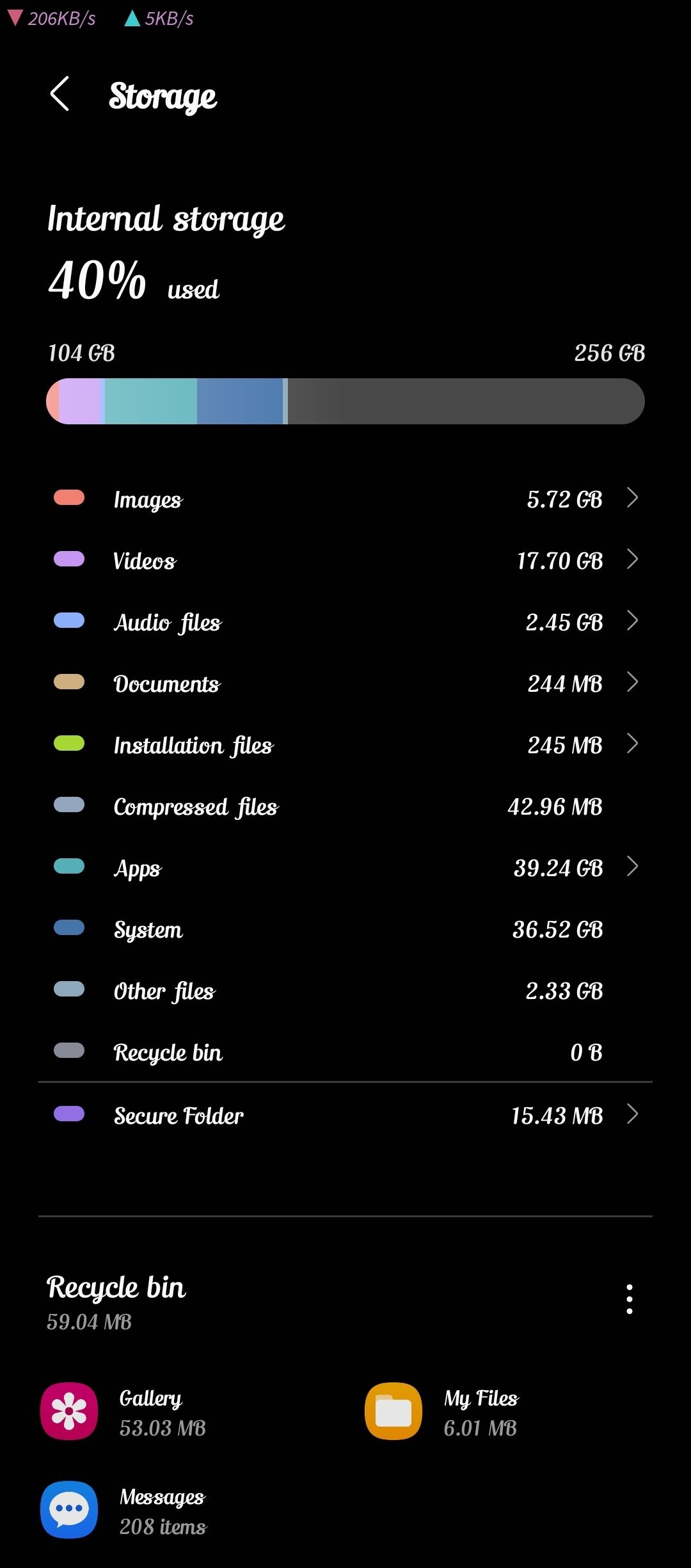Click the Installation files color indicator
The height and width of the screenshot is (1568, 691).
(68, 744)
